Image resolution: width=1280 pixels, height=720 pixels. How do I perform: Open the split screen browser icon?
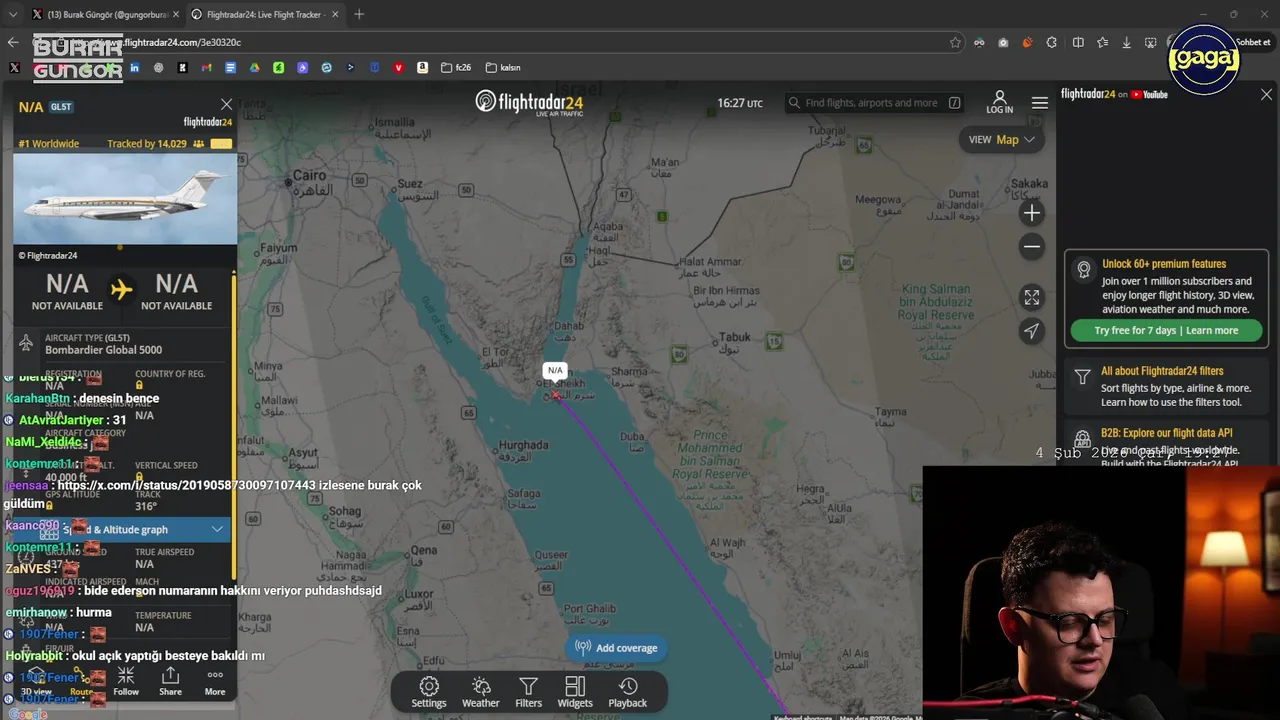1078,42
